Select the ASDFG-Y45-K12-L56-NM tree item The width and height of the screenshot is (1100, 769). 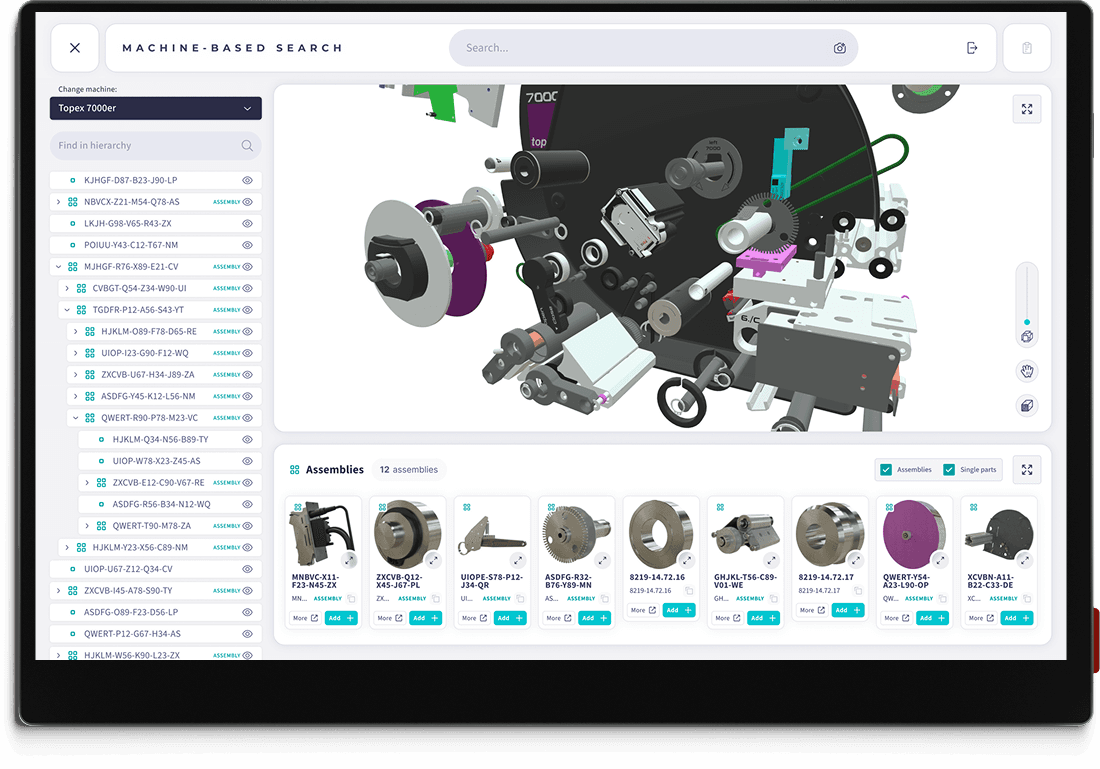164,396
